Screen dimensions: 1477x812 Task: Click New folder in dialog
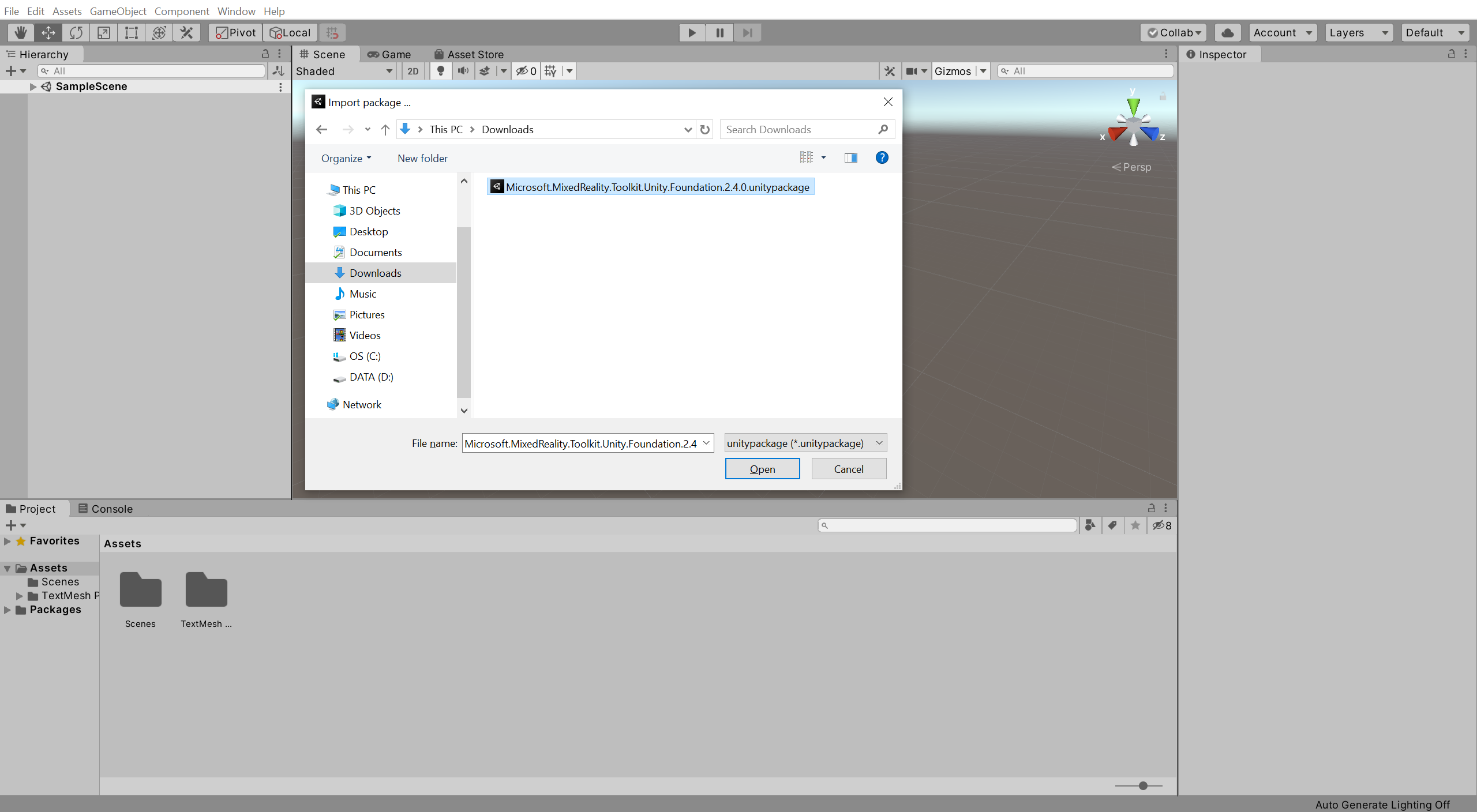tap(422, 158)
